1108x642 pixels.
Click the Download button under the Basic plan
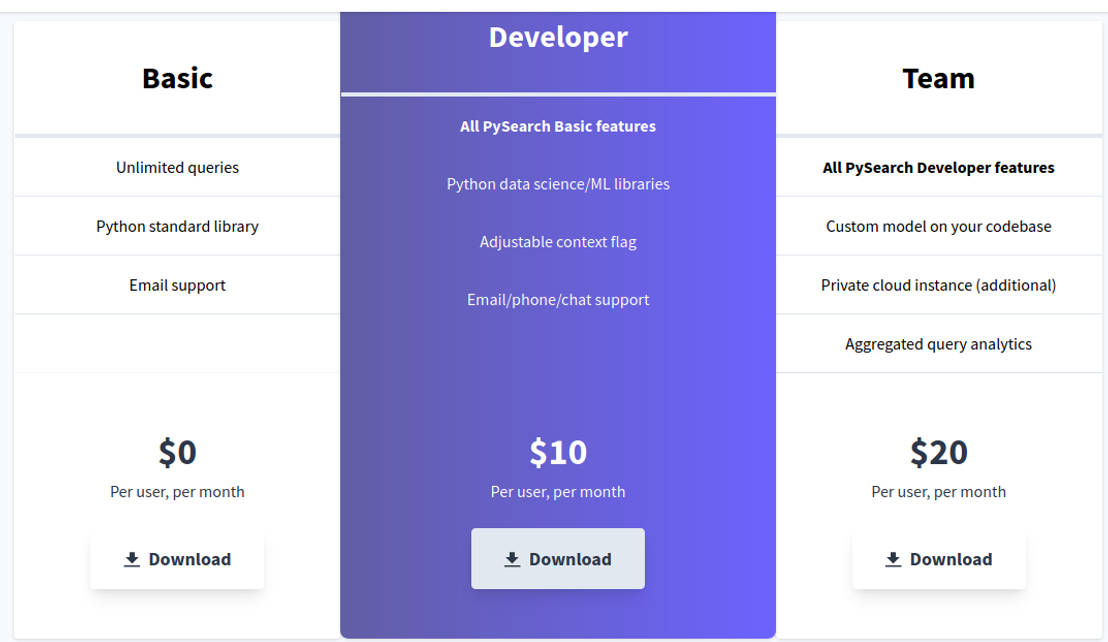(177, 559)
